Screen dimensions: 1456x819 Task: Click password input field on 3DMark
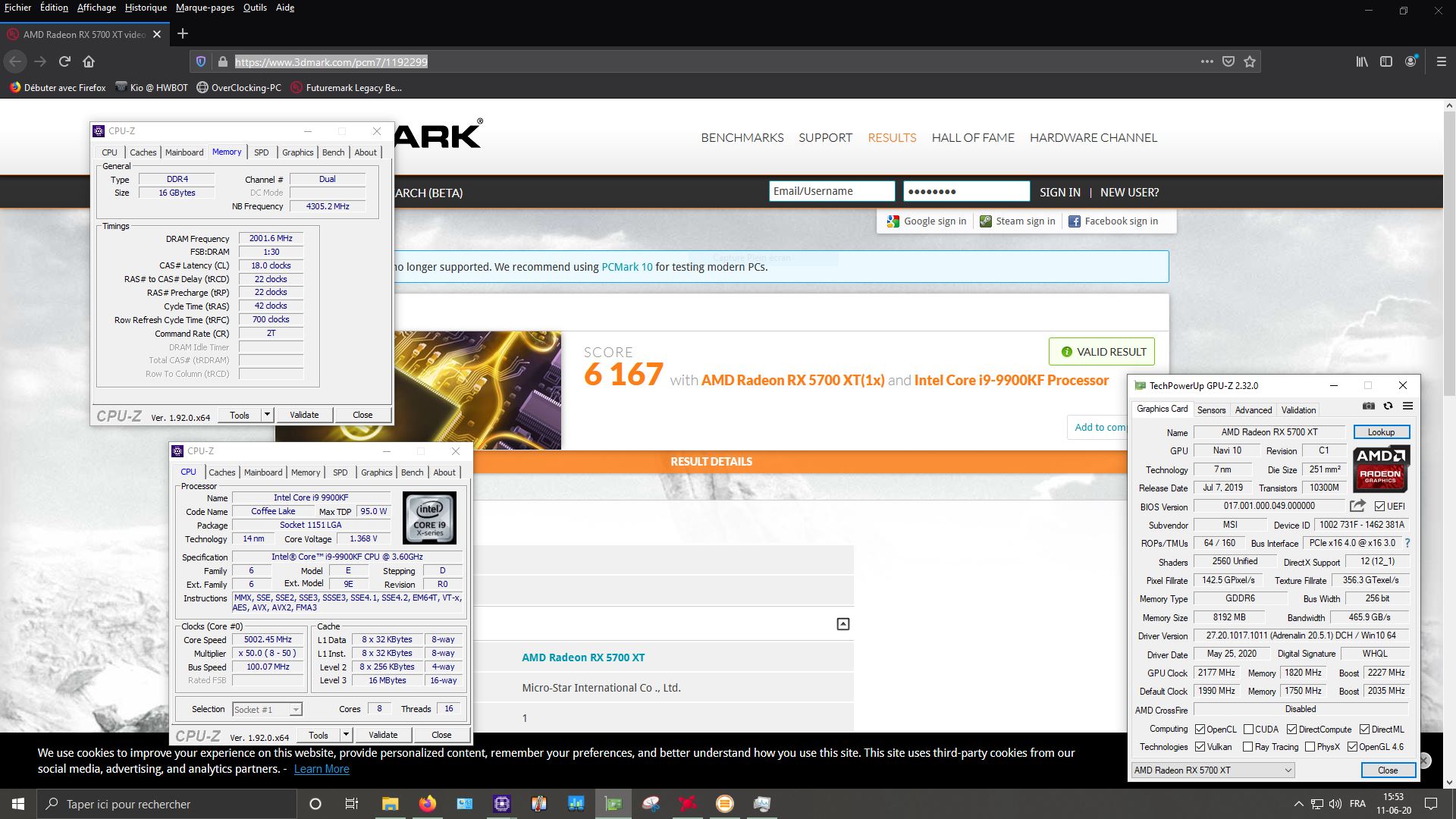pyautogui.click(x=966, y=191)
